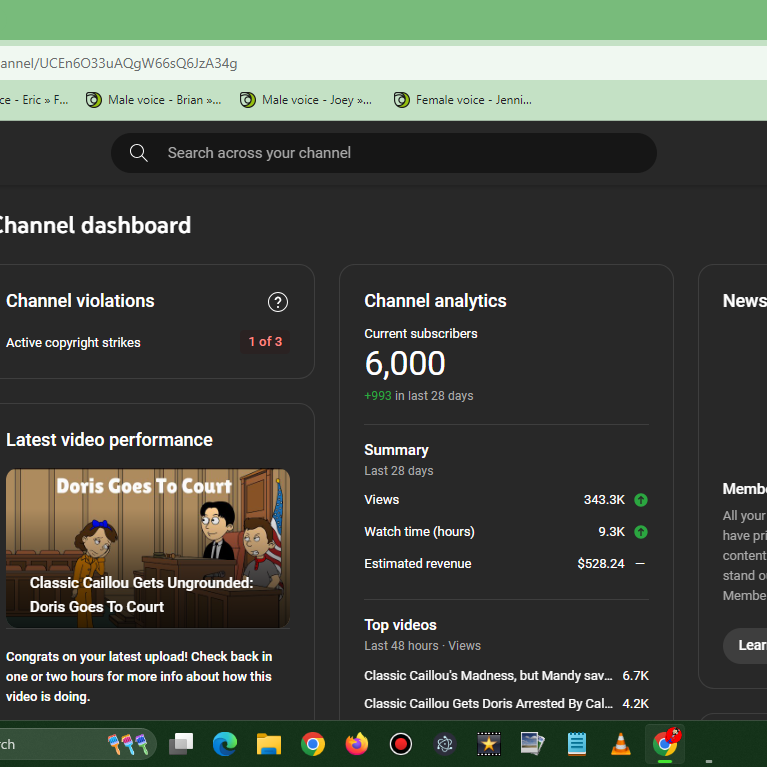The width and height of the screenshot is (767, 767).
Task: Click the '1 of 3' copyright strikes badge
Action: [x=265, y=342]
